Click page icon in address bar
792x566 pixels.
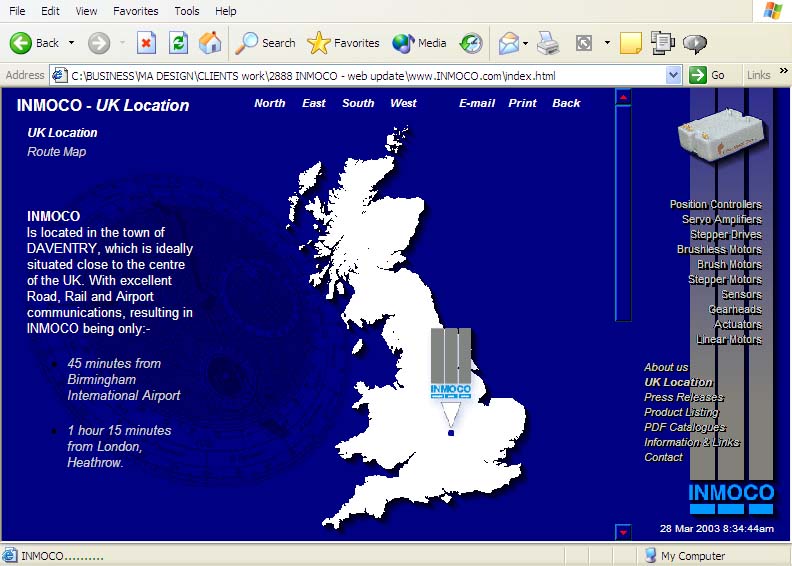(60, 75)
